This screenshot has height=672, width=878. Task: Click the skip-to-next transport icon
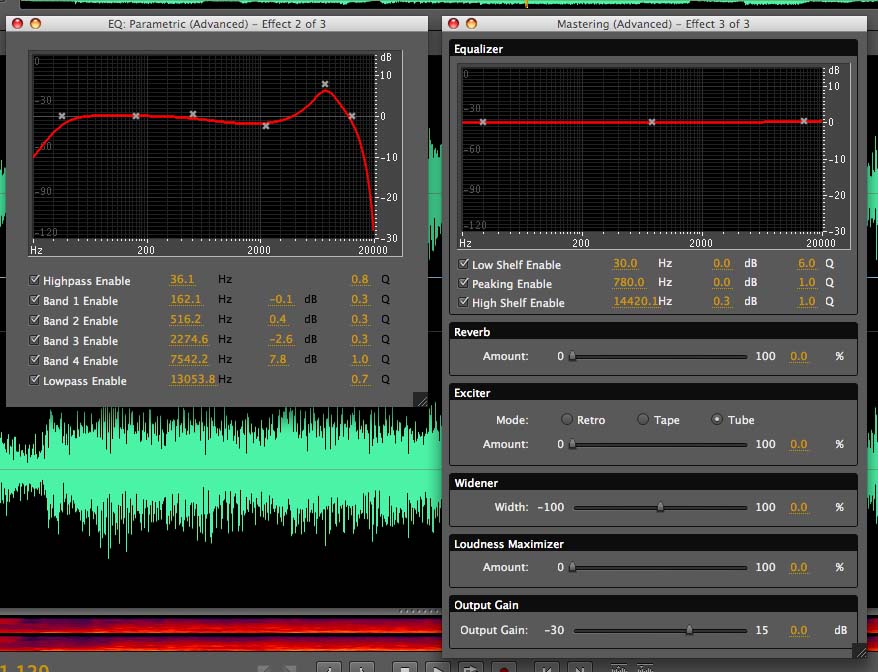581,667
